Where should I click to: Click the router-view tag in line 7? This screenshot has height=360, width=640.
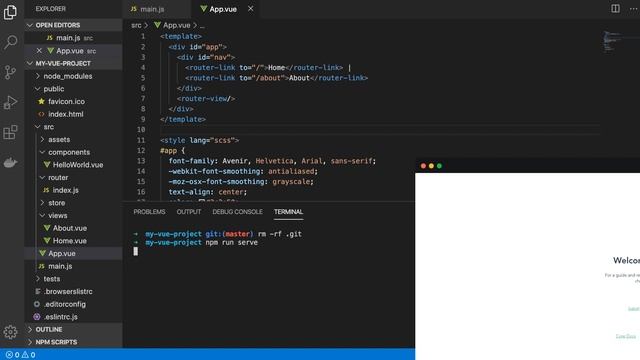click(x=206, y=98)
